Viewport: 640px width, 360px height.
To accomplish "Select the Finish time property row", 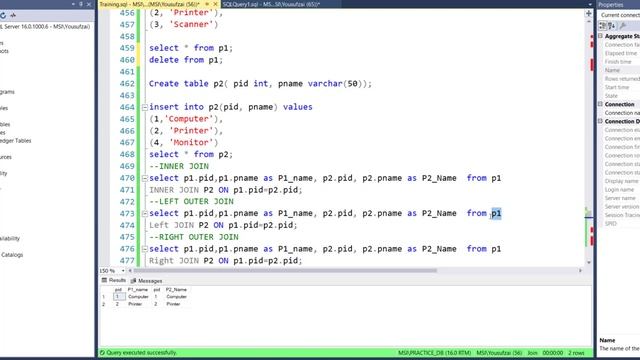I will coord(622,62).
